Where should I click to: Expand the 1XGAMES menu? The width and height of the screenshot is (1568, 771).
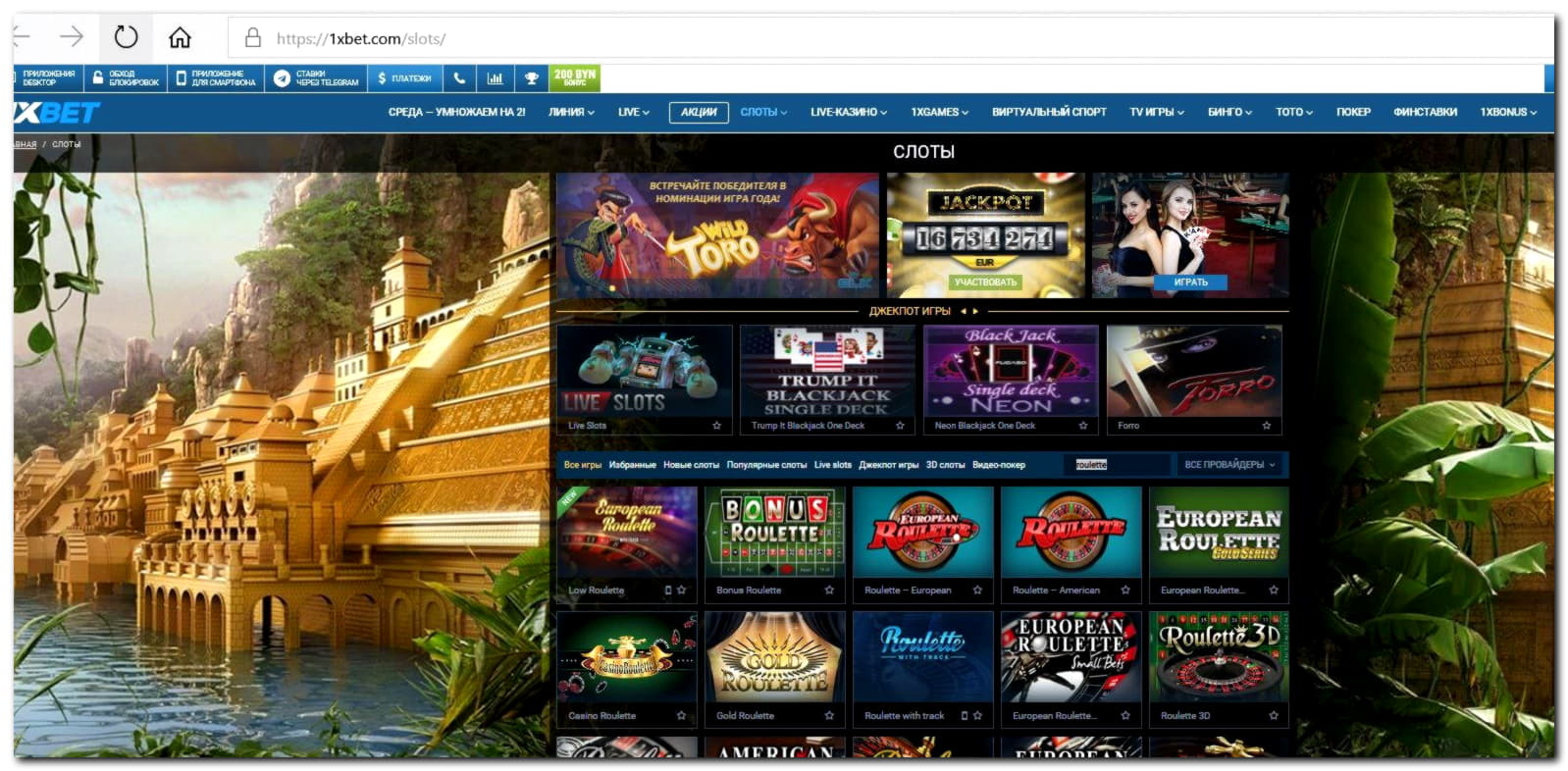point(939,112)
